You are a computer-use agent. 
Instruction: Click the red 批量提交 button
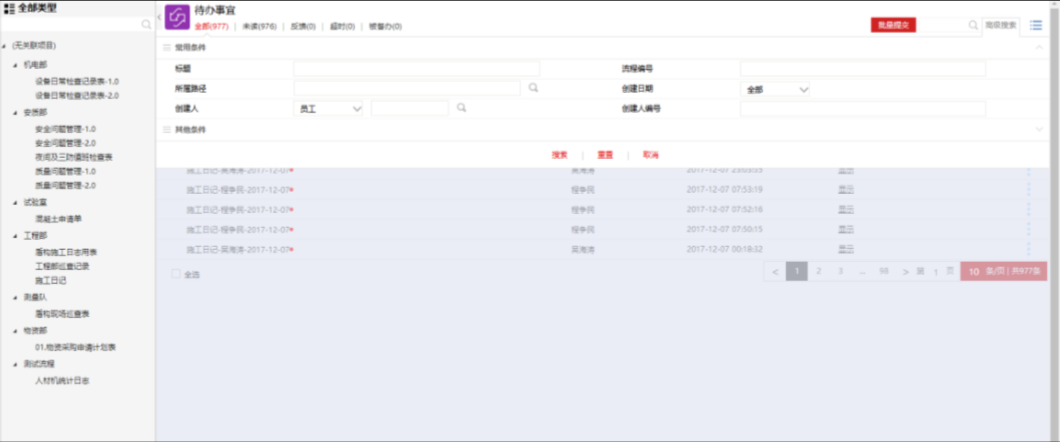[893, 25]
